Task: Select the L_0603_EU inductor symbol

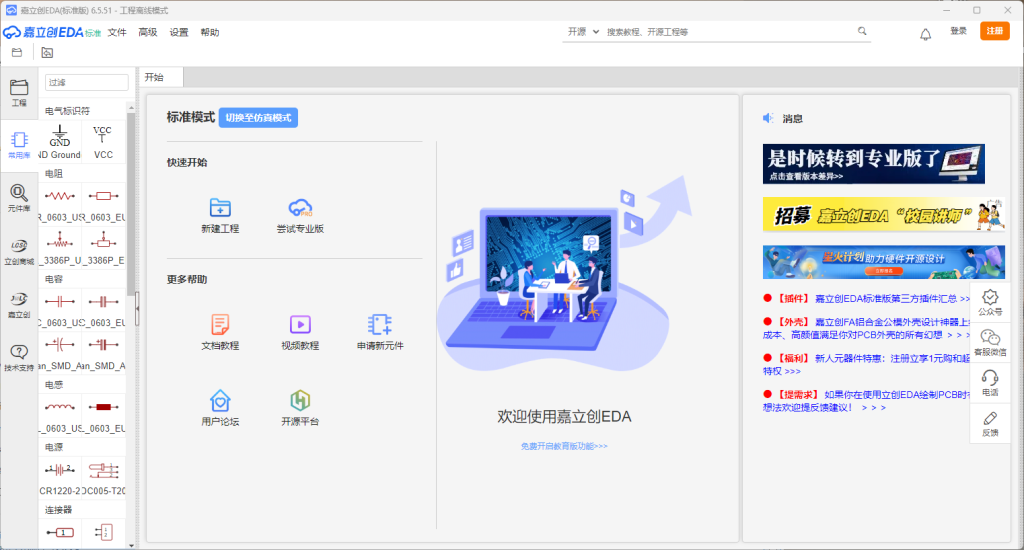Action: click(103, 416)
